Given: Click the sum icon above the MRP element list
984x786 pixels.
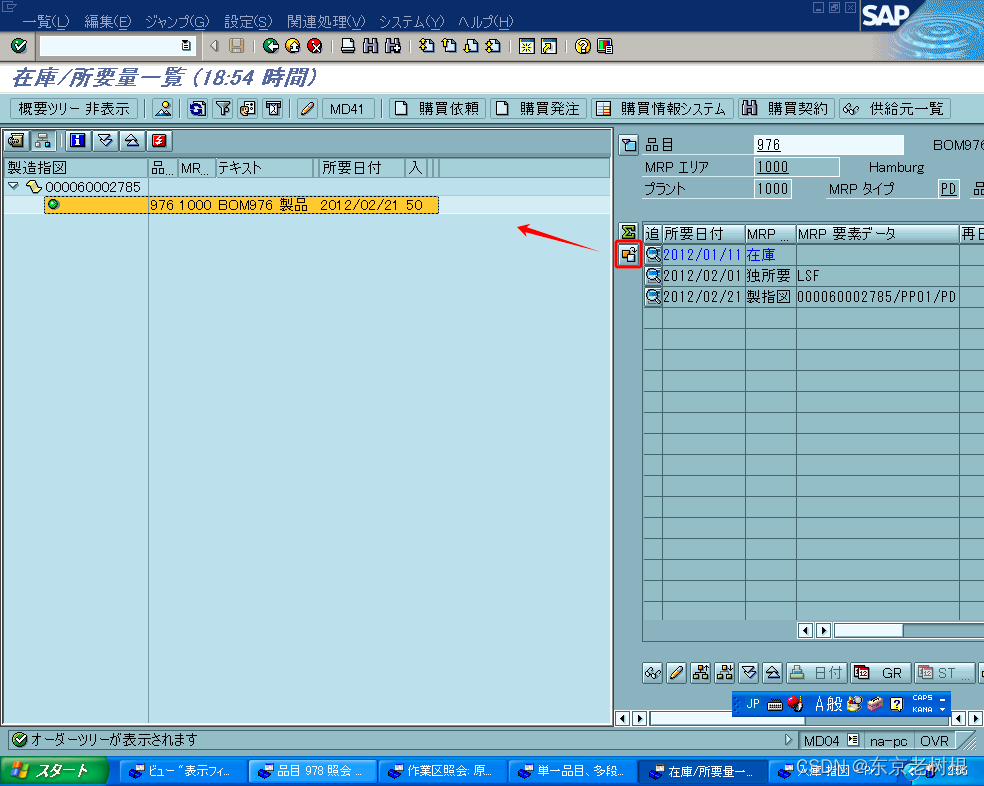Looking at the screenshot, I should pos(627,231).
